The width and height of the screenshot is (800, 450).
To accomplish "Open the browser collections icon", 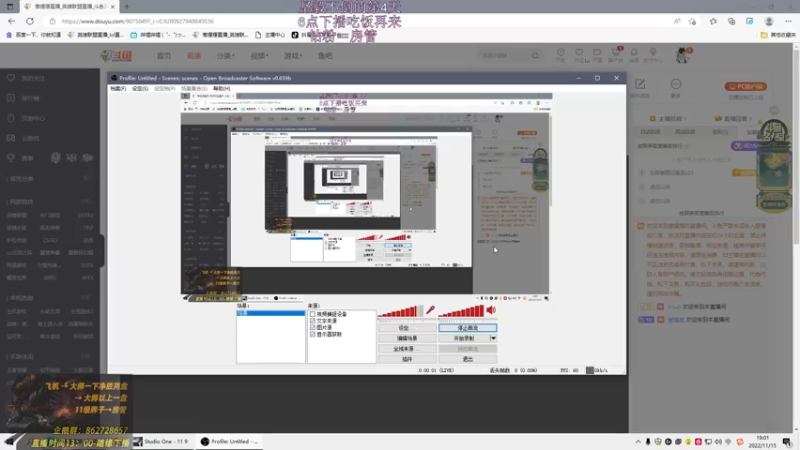I will (731, 21).
